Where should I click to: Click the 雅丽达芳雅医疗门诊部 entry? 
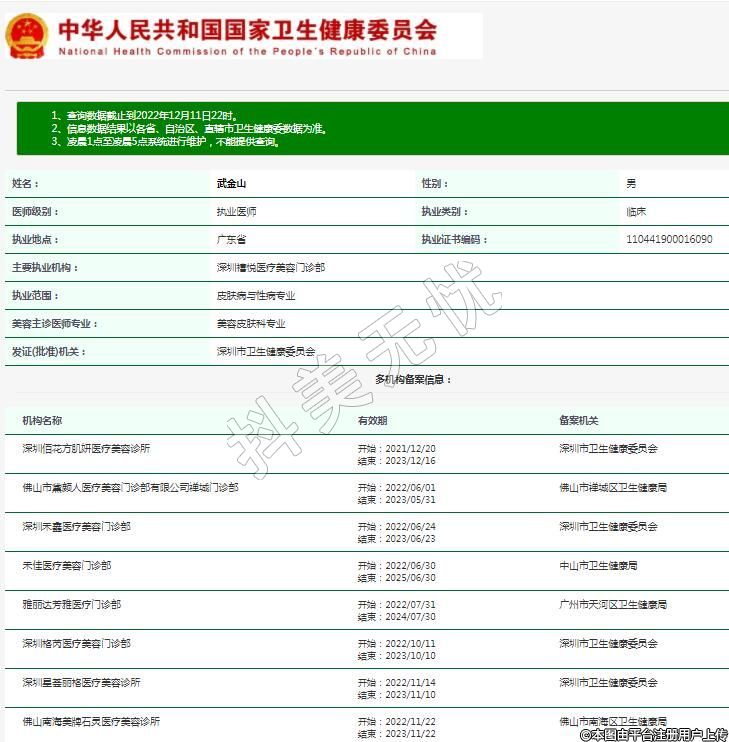71,604
